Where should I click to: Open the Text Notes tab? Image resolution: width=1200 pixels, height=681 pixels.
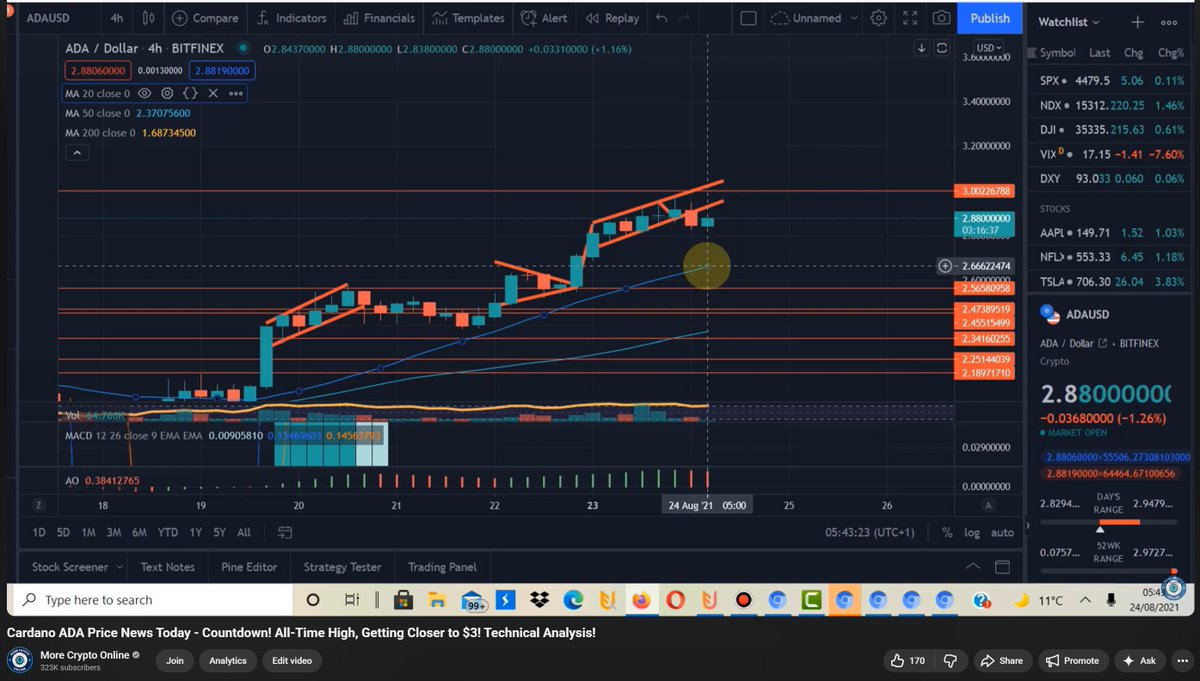[x=167, y=567]
